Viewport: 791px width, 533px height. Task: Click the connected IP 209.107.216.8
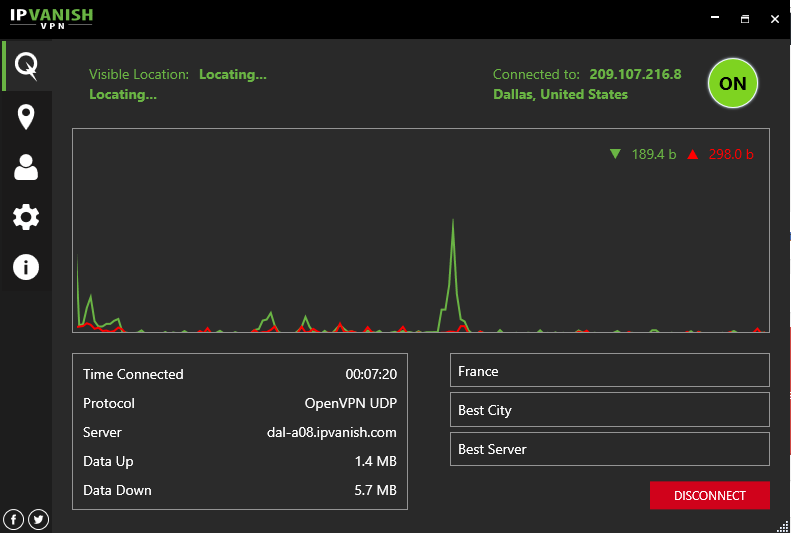635,74
